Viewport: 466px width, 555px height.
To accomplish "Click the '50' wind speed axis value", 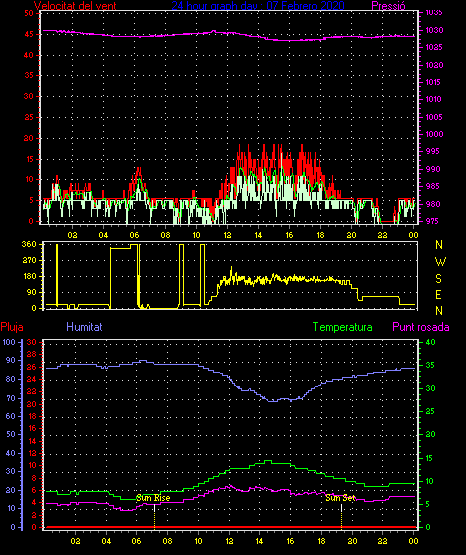I will click(x=29, y=13).
